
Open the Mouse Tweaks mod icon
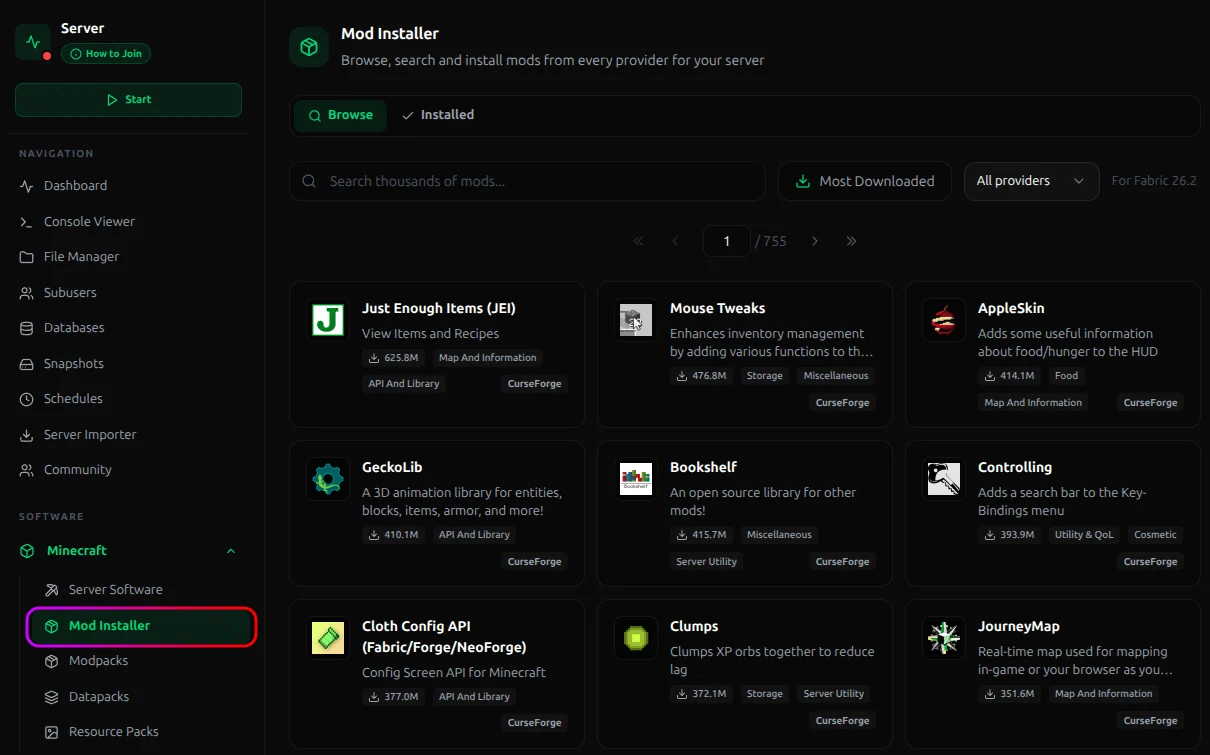pos(635,320)
